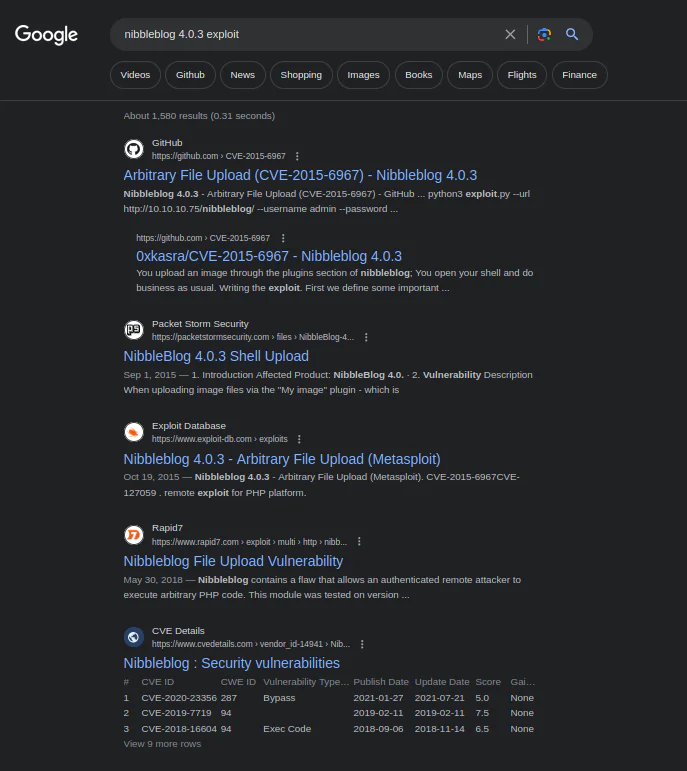
Task: Switch to the Finance filter
Action: pos(579,75)
